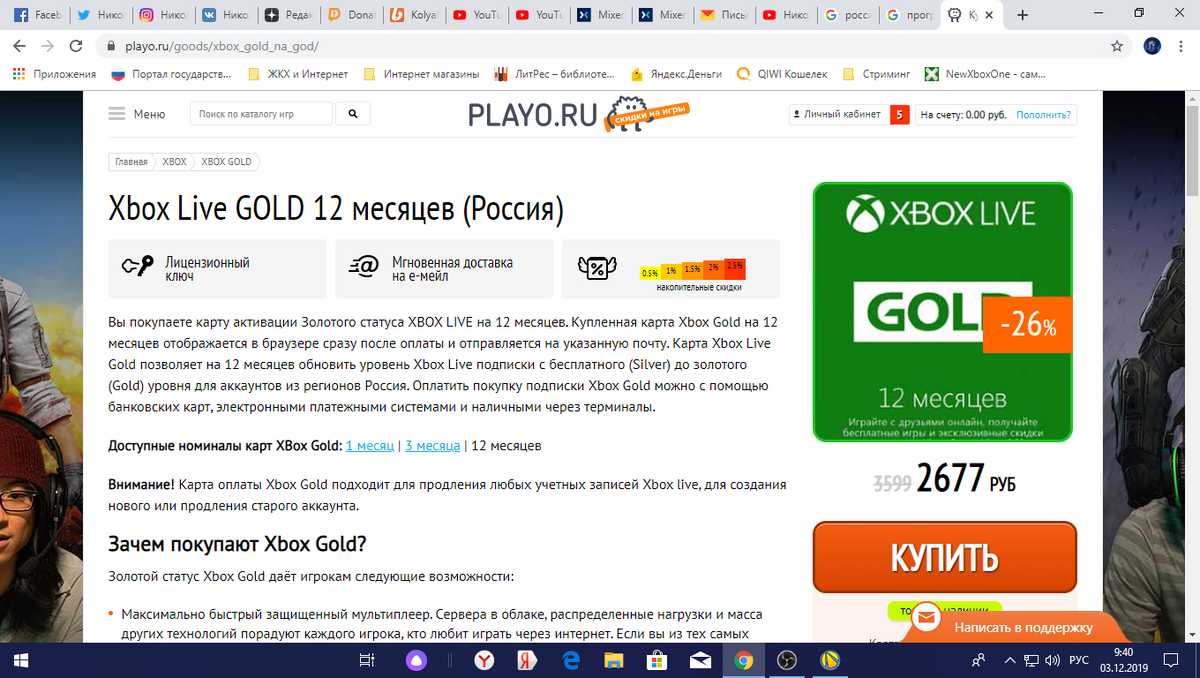Click inside the catalog search field
Screen dimensions: 1200x678
pos(260,113)
